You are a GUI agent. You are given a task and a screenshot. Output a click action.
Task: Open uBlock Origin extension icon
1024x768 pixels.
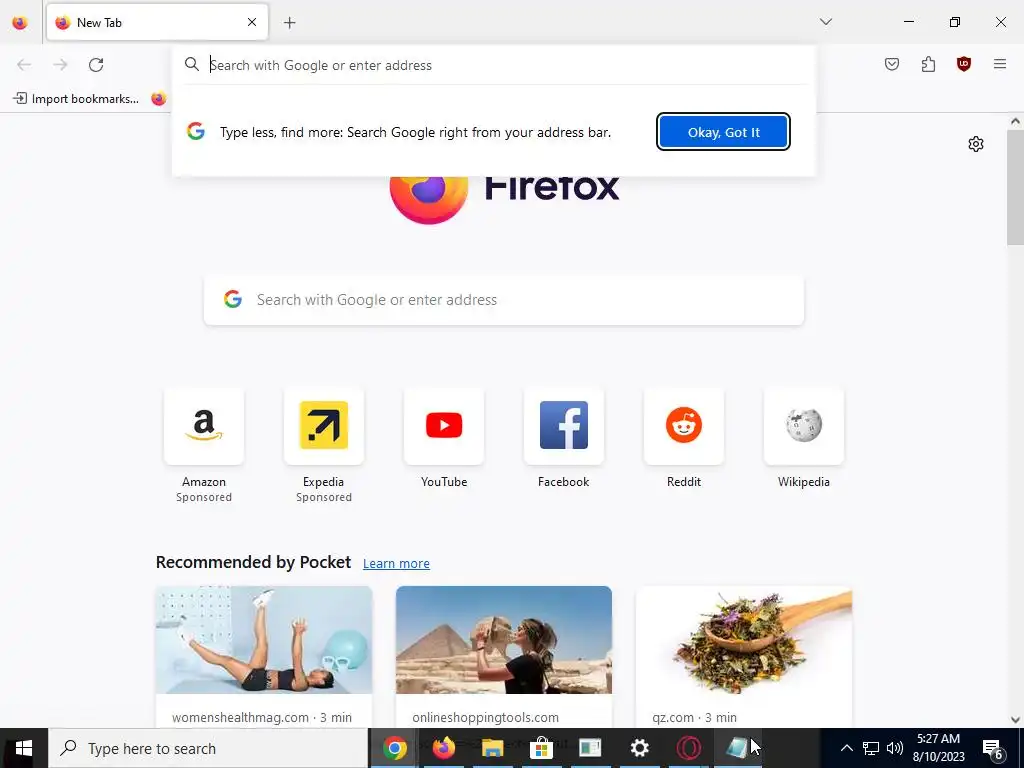pos(964,64)
